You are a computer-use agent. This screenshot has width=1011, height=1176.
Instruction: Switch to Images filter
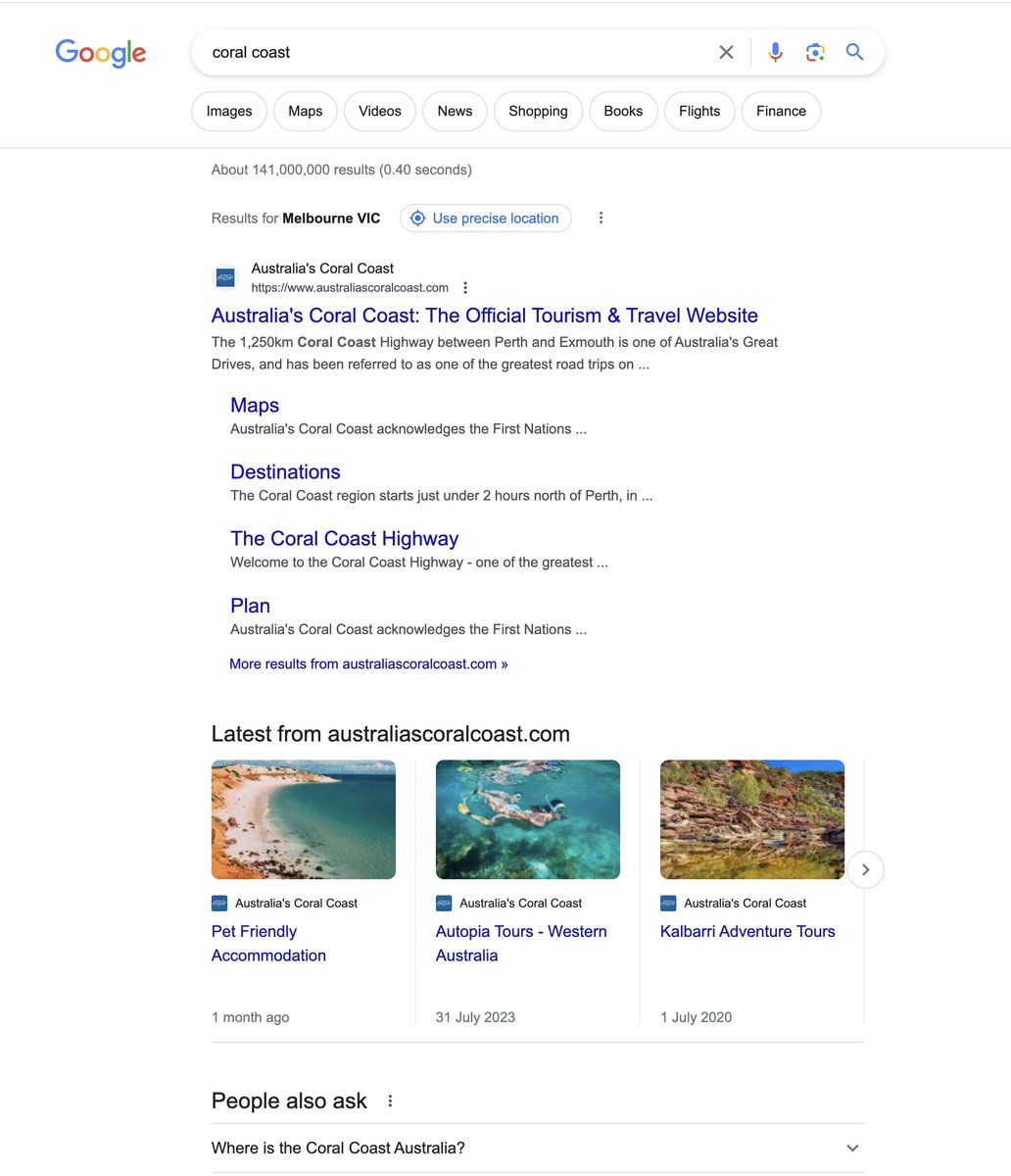coord(229,111)
